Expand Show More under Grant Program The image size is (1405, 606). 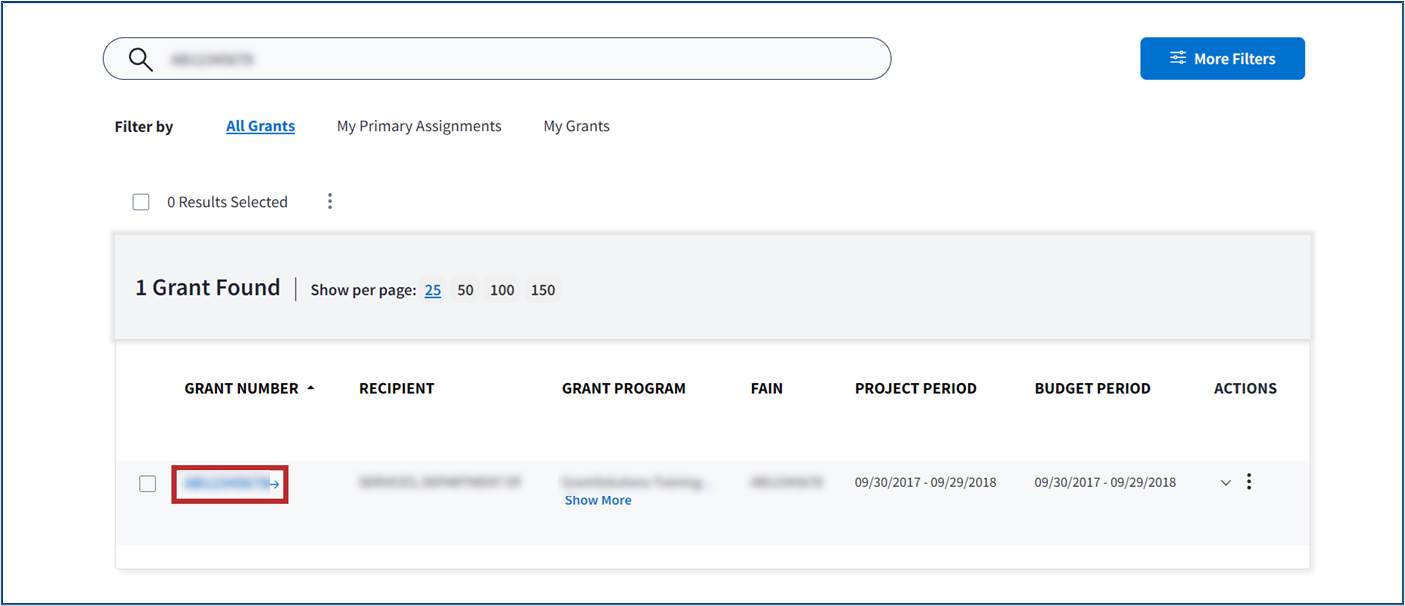coord(598,500)
